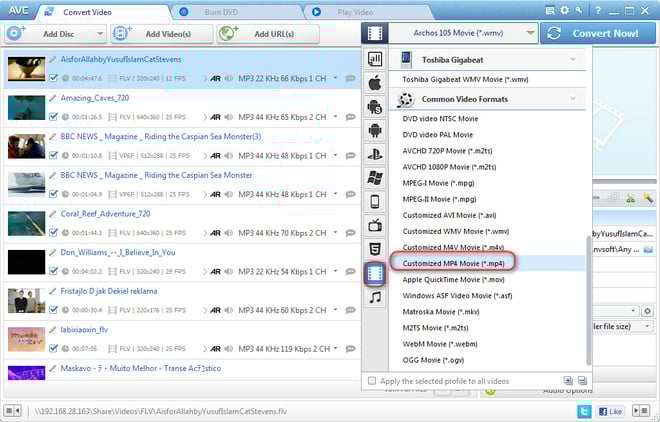Choose DVD video NTSC Movie
Image resolution: width=660 pixels, height=422 pixels.
440,119
